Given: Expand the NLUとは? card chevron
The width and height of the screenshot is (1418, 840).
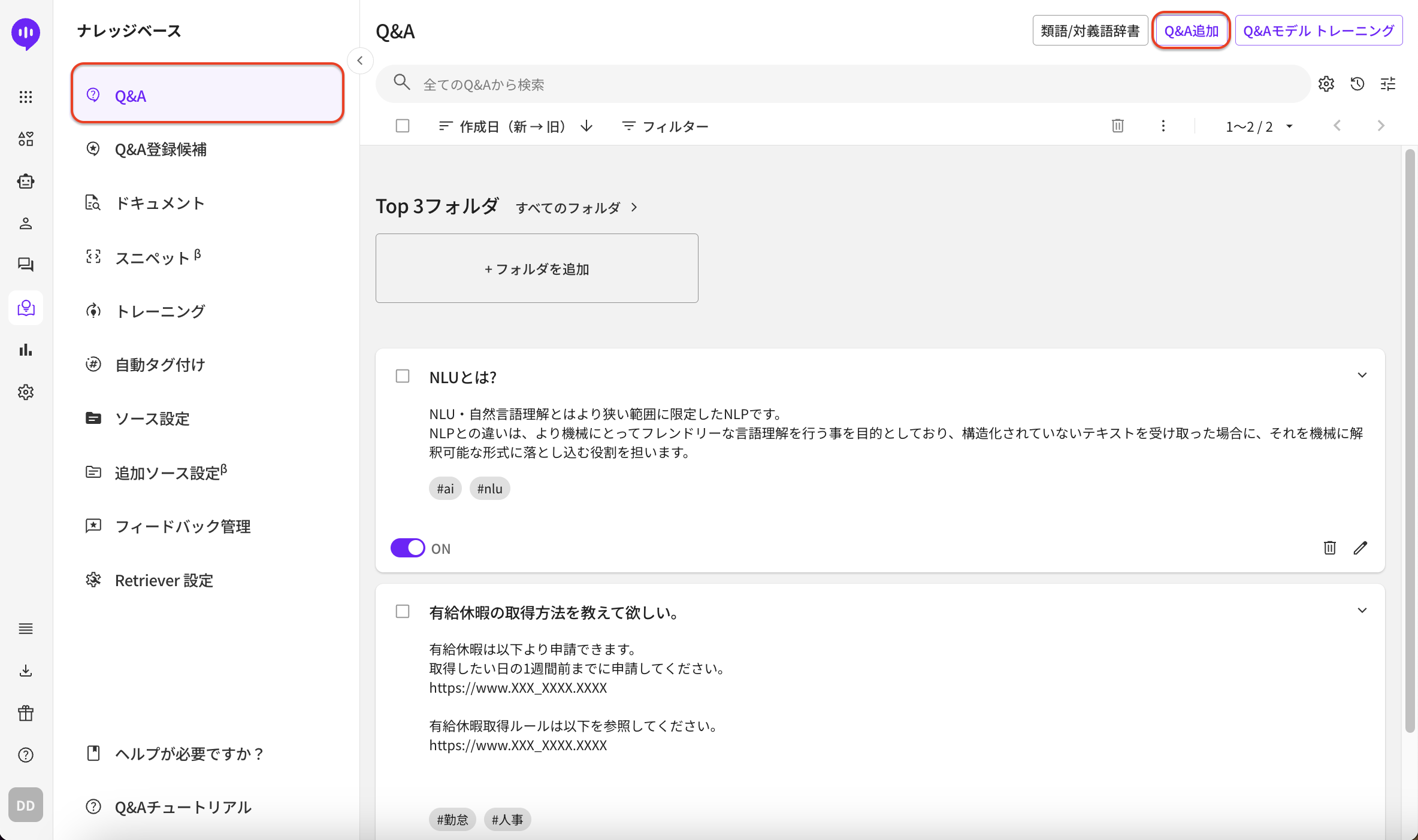Looking at the screenshot, I should (x=1362, y=375).
